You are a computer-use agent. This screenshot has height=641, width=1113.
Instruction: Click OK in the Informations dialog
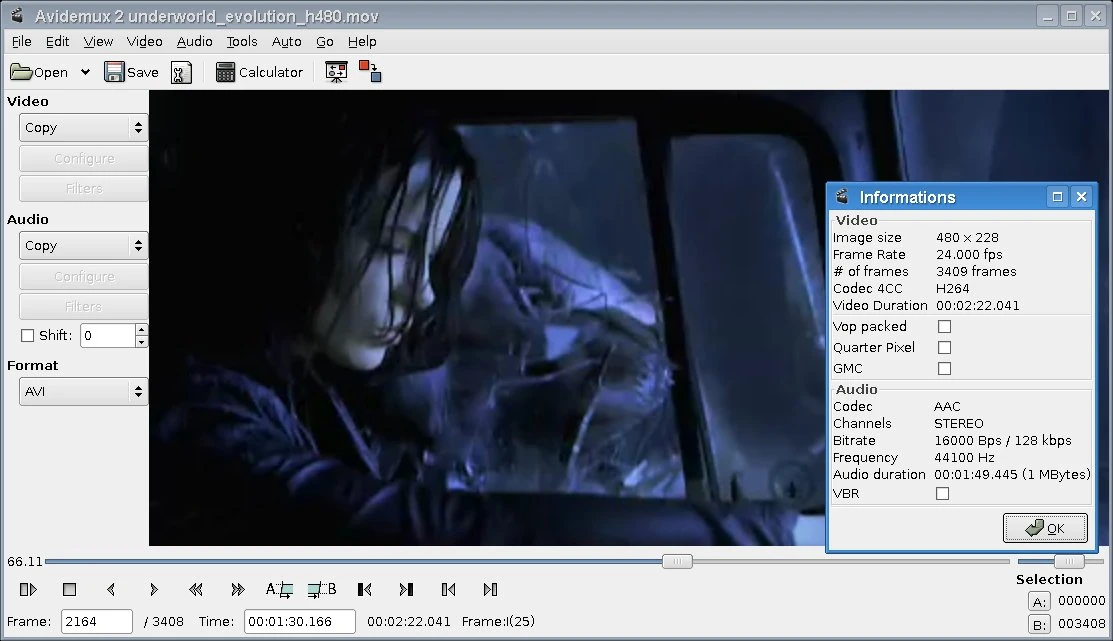pos(1045,528)
